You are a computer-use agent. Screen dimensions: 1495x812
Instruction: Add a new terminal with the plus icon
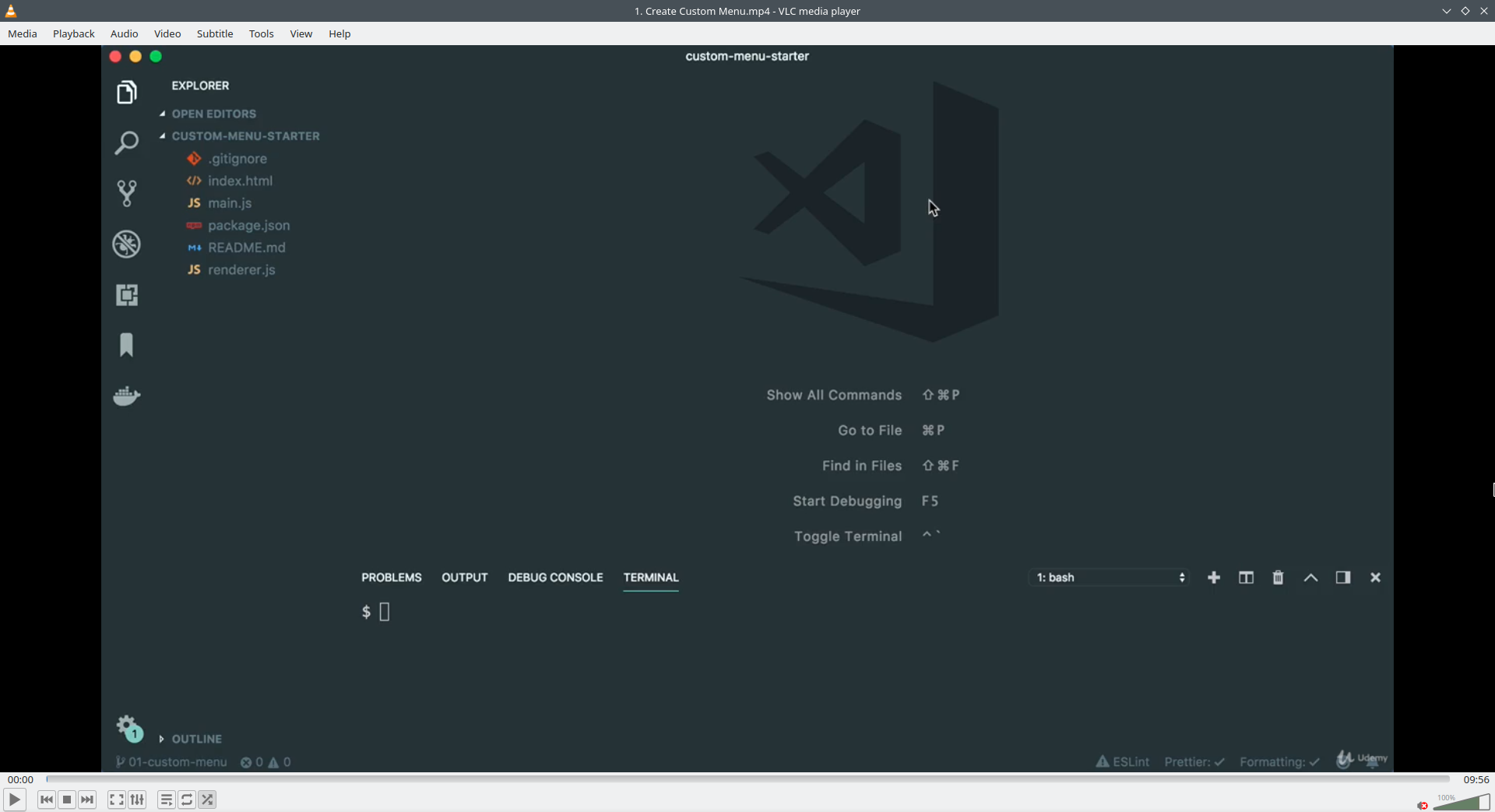point(1214,578)
